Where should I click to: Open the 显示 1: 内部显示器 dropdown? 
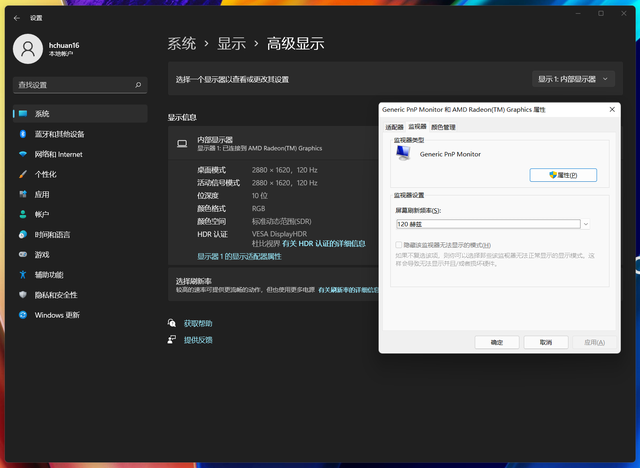pyautogui.click(x=573, y=79)
